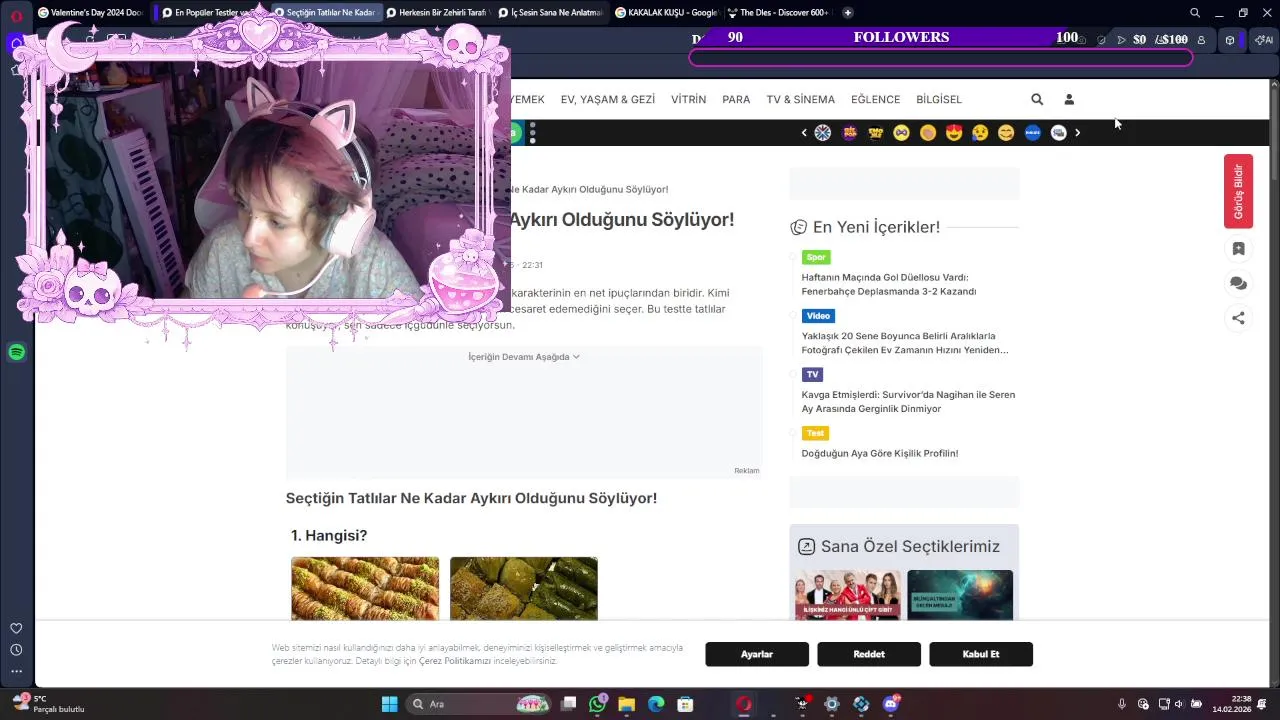Select the purple pop badge in channel strip

pyautogui.click(x=849, y=132)
